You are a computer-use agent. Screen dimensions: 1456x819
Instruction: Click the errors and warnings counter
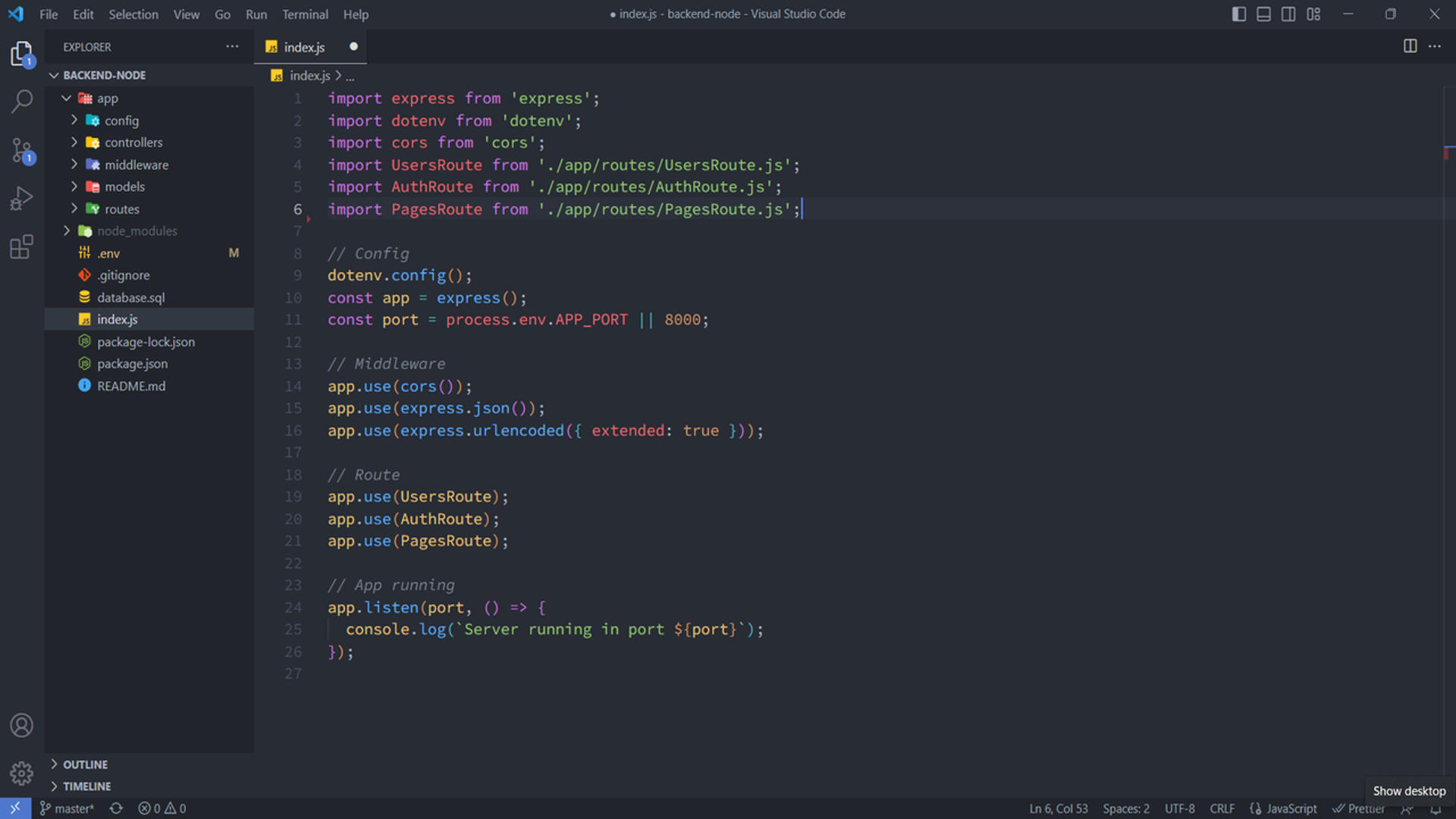pyautogui.click(x=162, y=808)
